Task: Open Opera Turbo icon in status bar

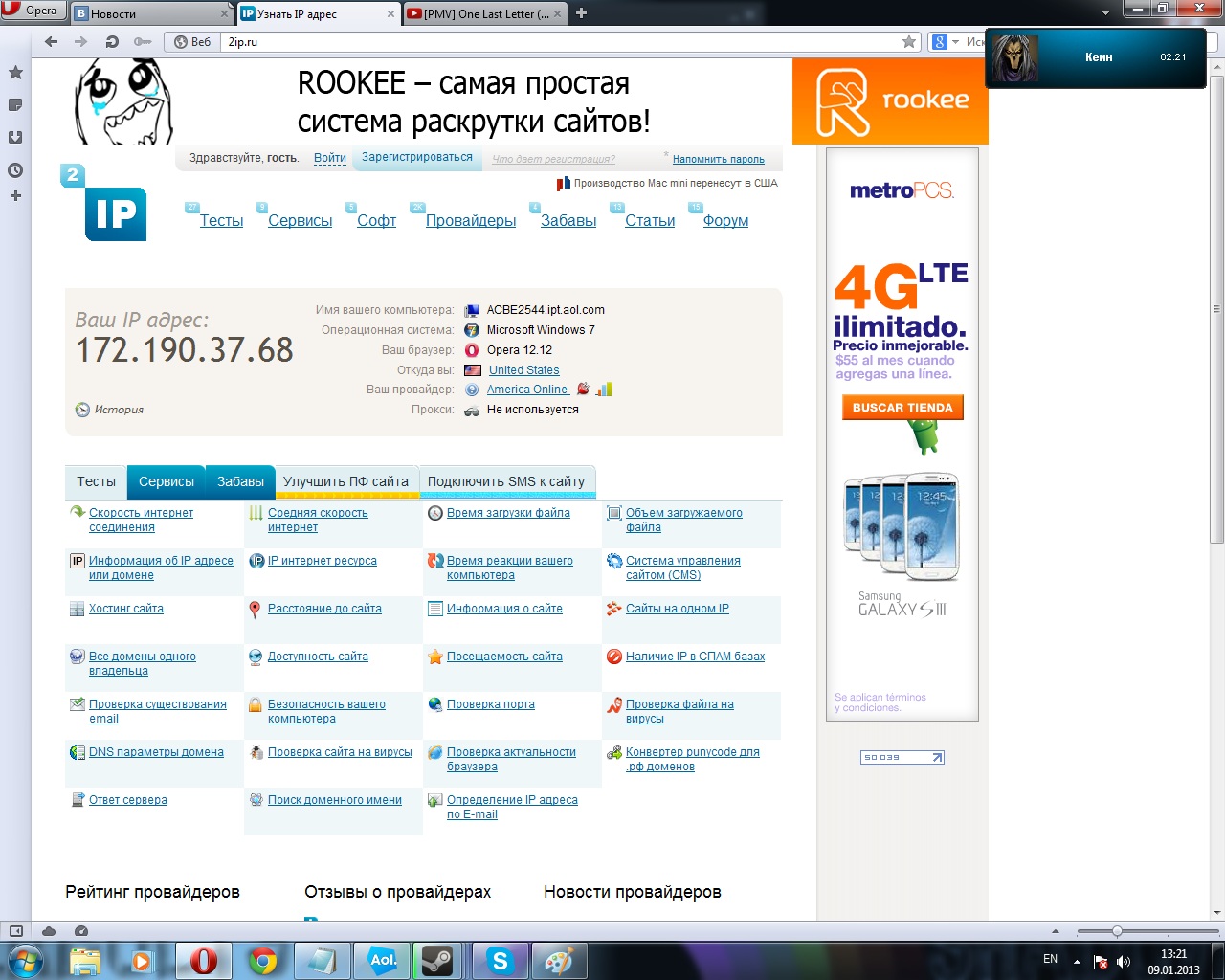Action: click(81, 931)
